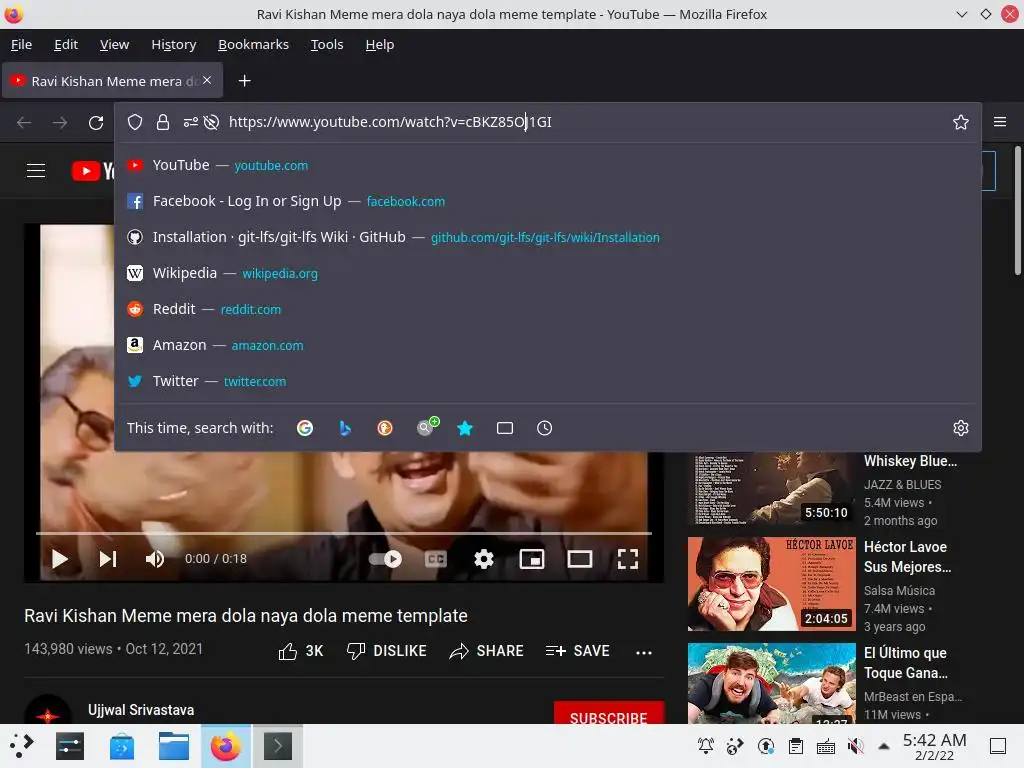Open the Héctor Lavoe 2:04:05 video thumbnail
1024x768 pixels.
771,584
